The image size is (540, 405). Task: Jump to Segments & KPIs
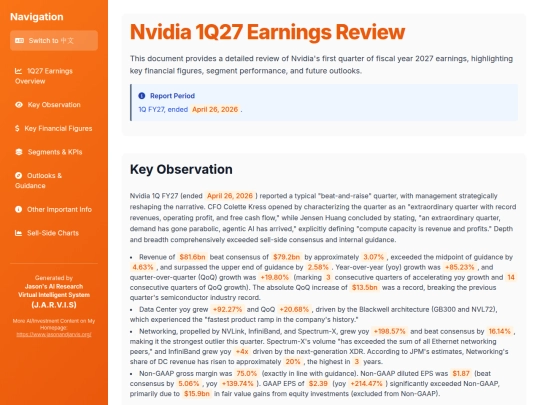pyautogui.click(x=54, y=152)
